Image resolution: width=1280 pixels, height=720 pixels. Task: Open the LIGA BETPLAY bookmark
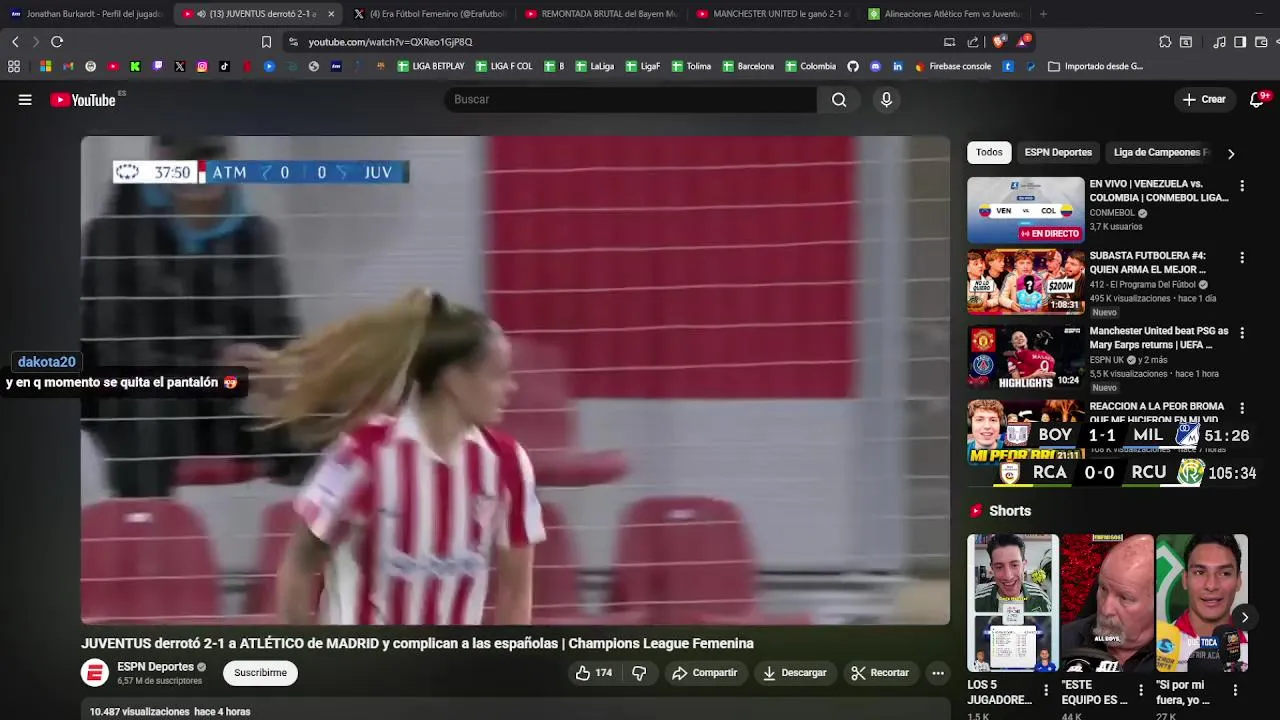click(431, 67)
